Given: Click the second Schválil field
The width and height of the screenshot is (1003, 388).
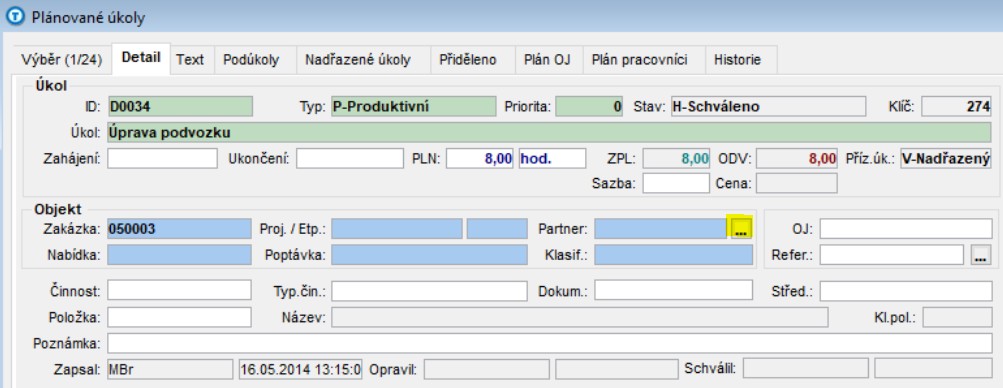Looking at the screenshot, I should [933, 369].
